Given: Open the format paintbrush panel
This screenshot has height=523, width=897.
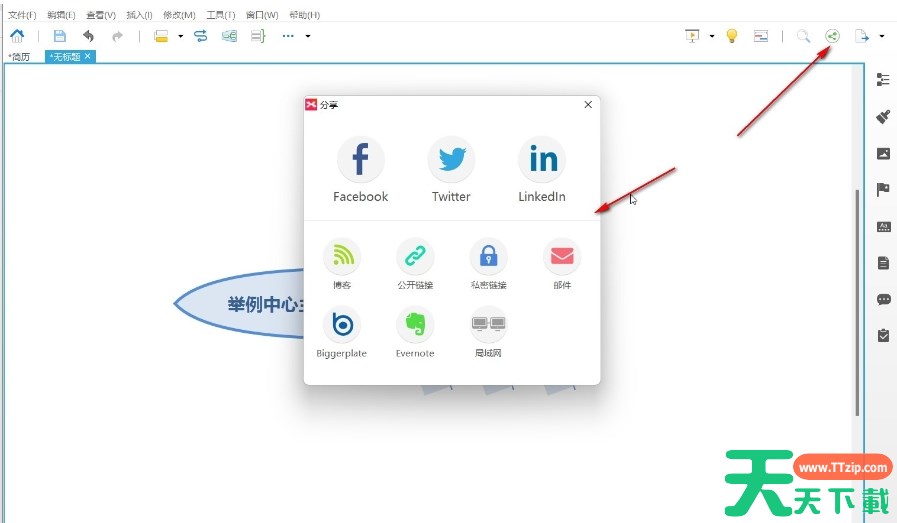Looking at the screenshot, I should [x=883, y=116].
